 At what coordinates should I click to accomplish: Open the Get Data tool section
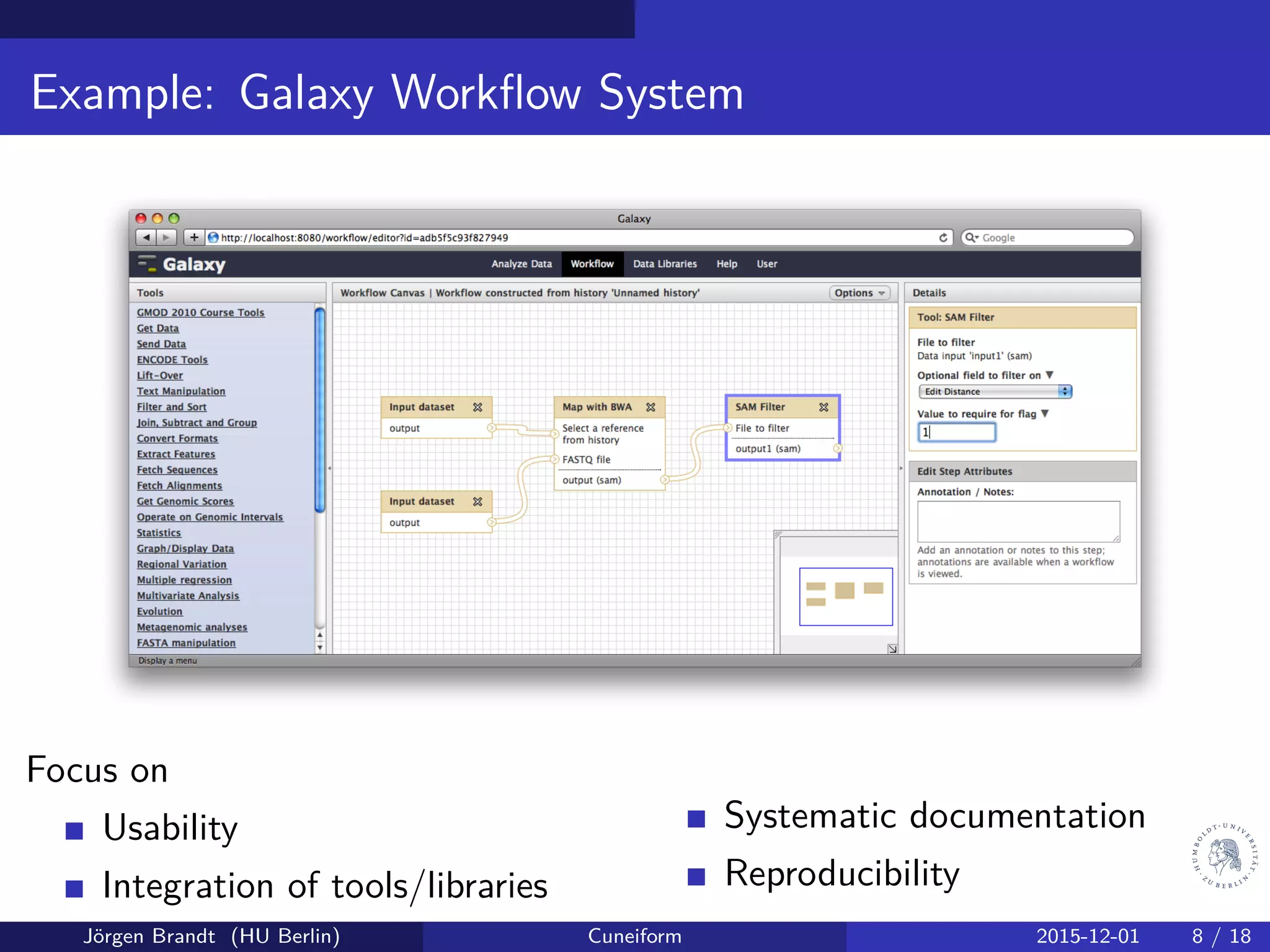[x=158, y=328]
